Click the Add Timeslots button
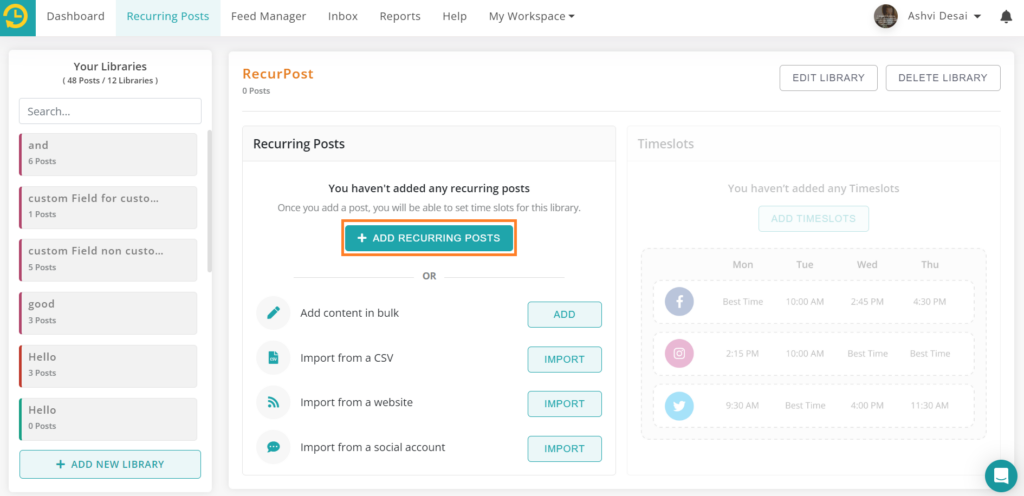 point(813,219)
